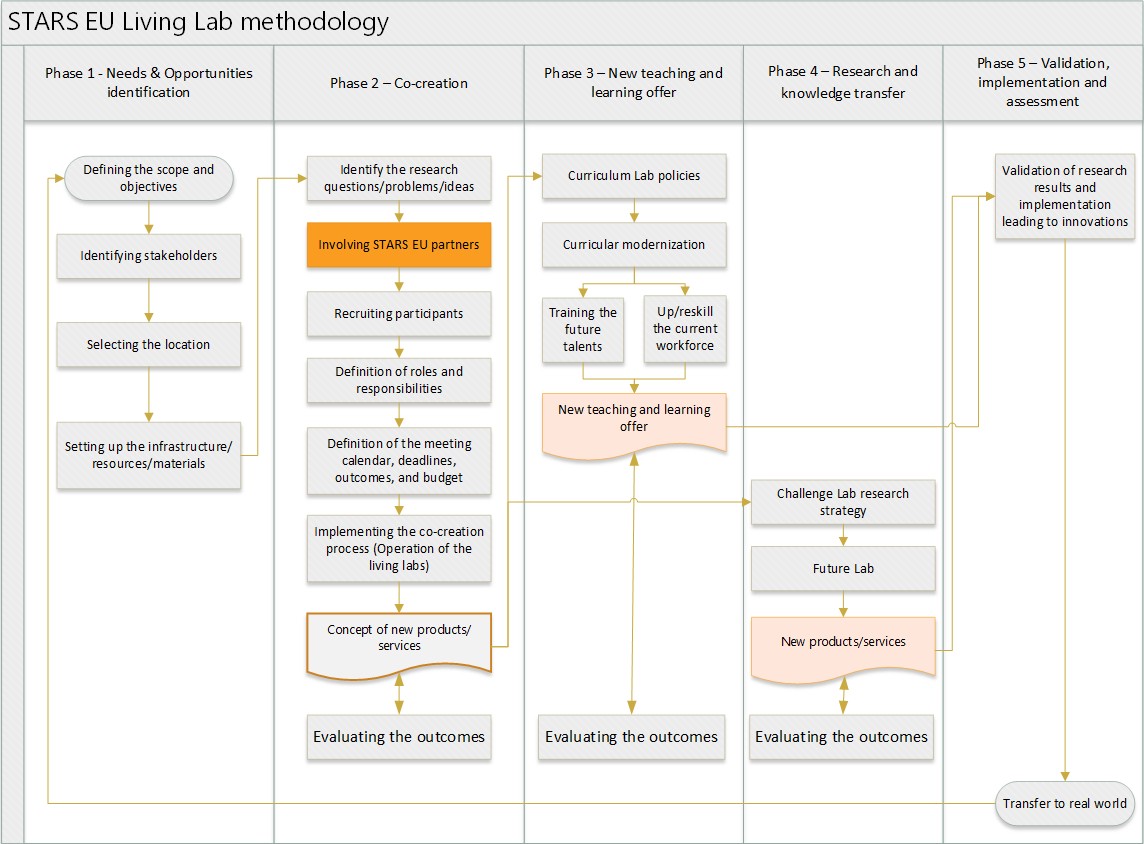Select 'Phase 4 – Research and knowledge transfer' header

(x=843, y=83)
